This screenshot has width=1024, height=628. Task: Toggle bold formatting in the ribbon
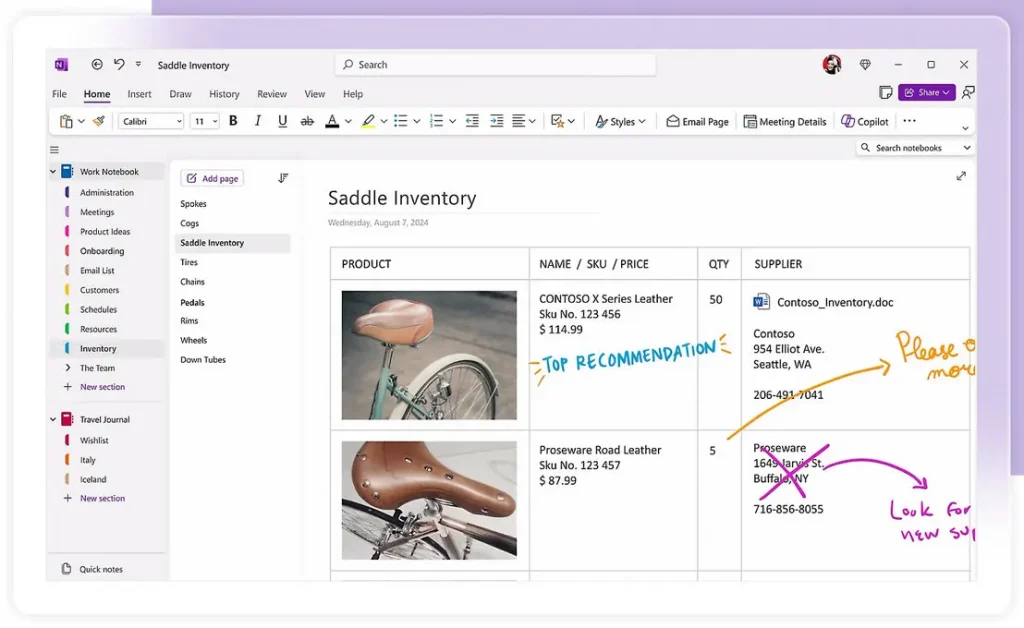(233, 121)
